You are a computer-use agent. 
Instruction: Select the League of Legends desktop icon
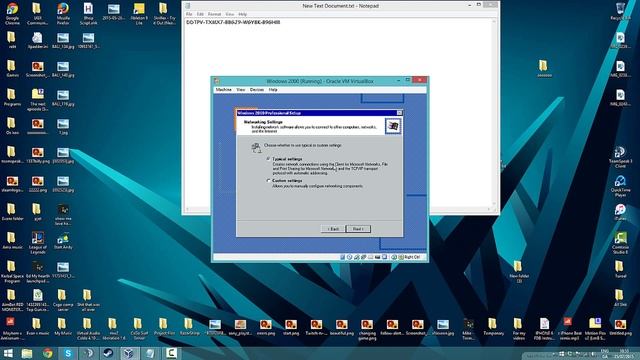(x=38, y=243)
